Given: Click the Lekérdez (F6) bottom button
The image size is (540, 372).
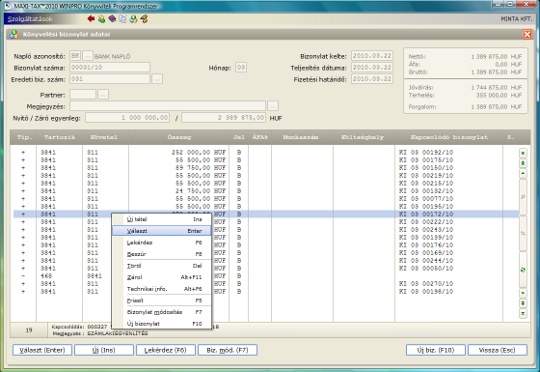Looking at the screenshot, I should [x=166, y=350].
